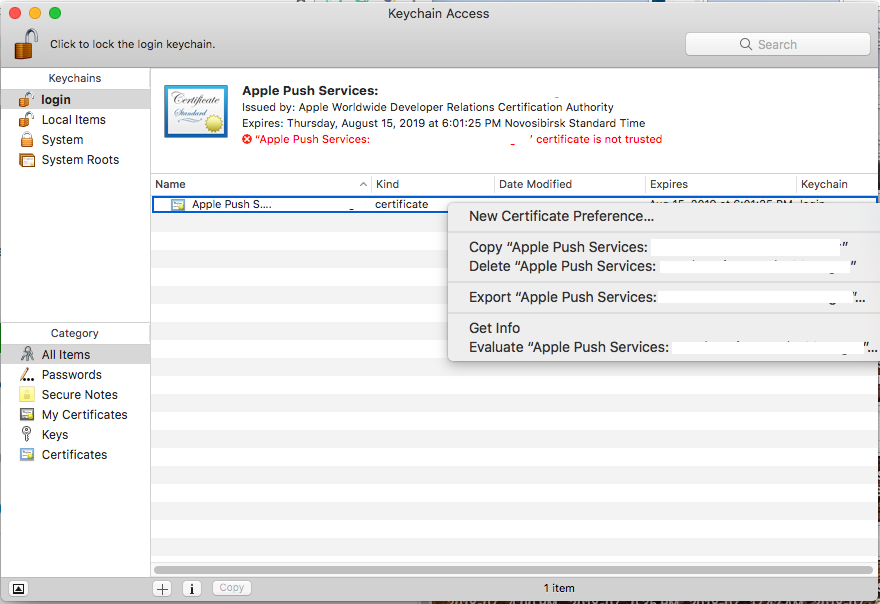Screen dimensions: 880x604
Task: Show the My Certificates category
Action: (75, 415)
